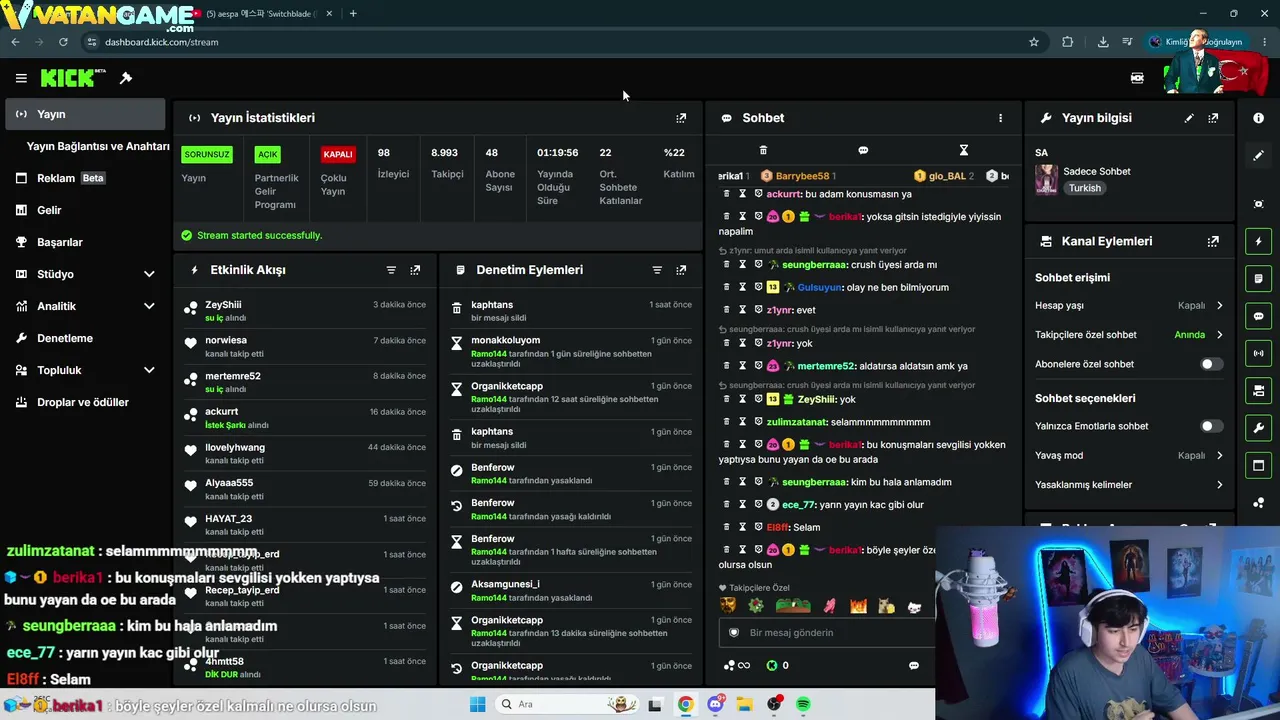This screenshot has width=1280, height=720.
Task: Open Denetleme in the sidebar
Action: [x=85, y=338]
